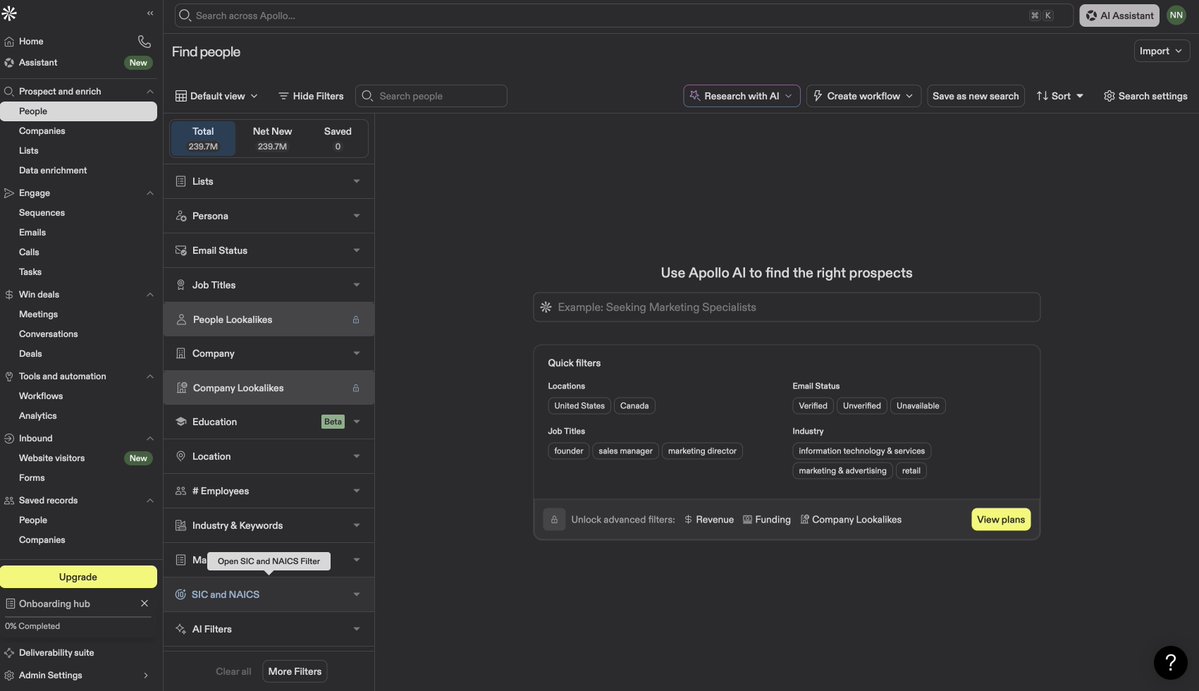The width and height of the screenshot is (1199, 691).
Task: Click the Assistant icon in sidebar
Action: 9,63
